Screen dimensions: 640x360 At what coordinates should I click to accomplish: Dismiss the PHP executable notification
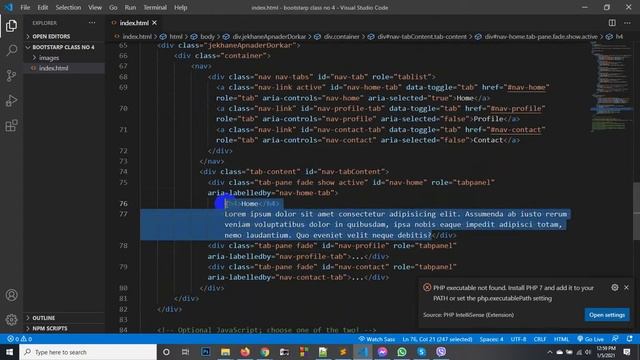pos(626,287)
